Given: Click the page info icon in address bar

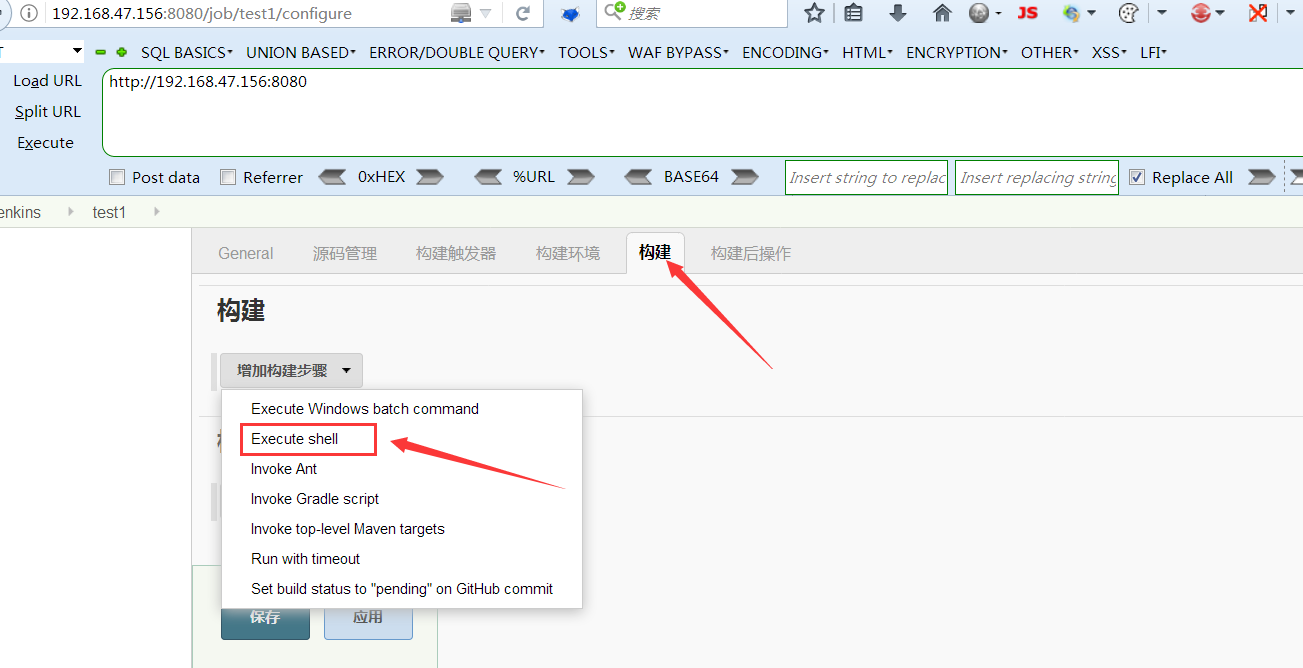Looking at the screenshot, I should [29, 14].
